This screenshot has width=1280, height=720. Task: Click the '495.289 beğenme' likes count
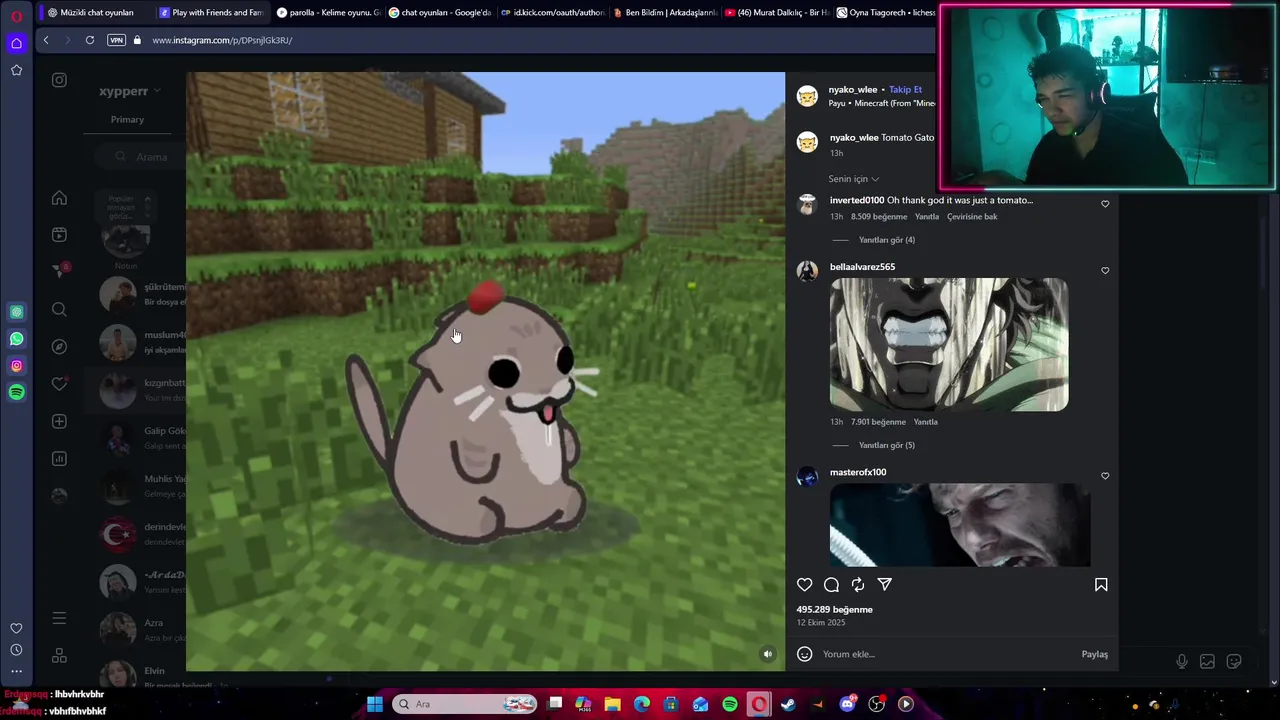pyautogui.click(x=834, y=609)
